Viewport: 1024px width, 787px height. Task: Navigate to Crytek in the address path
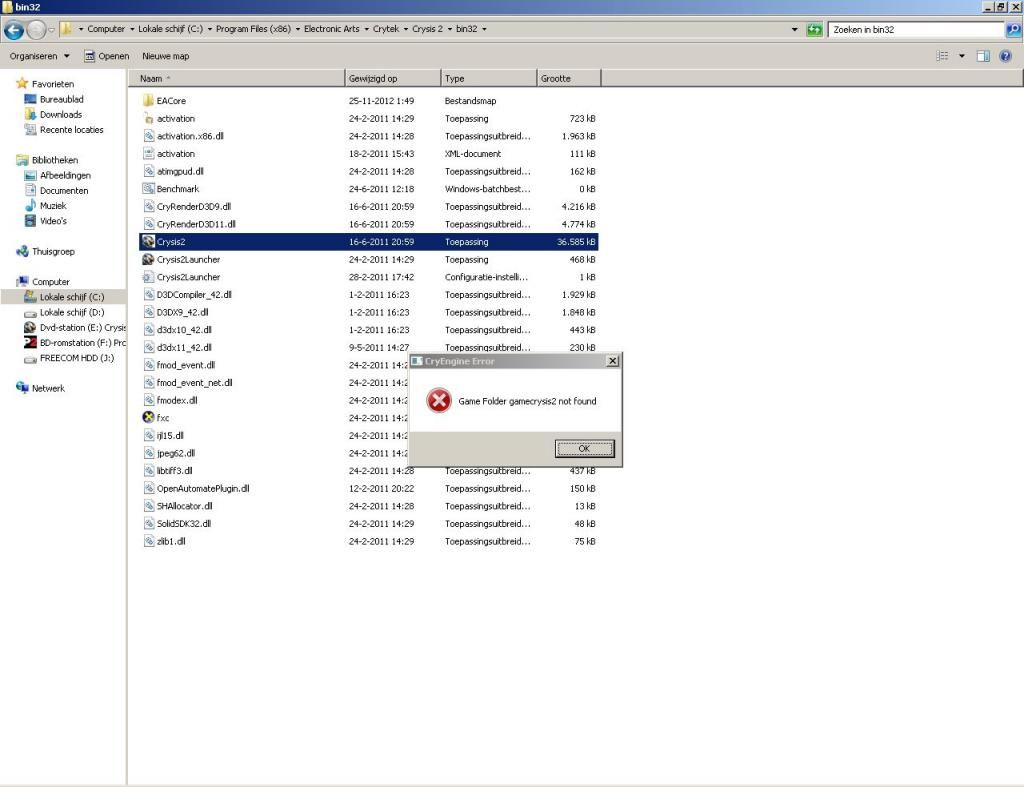(x=386, y=29)
